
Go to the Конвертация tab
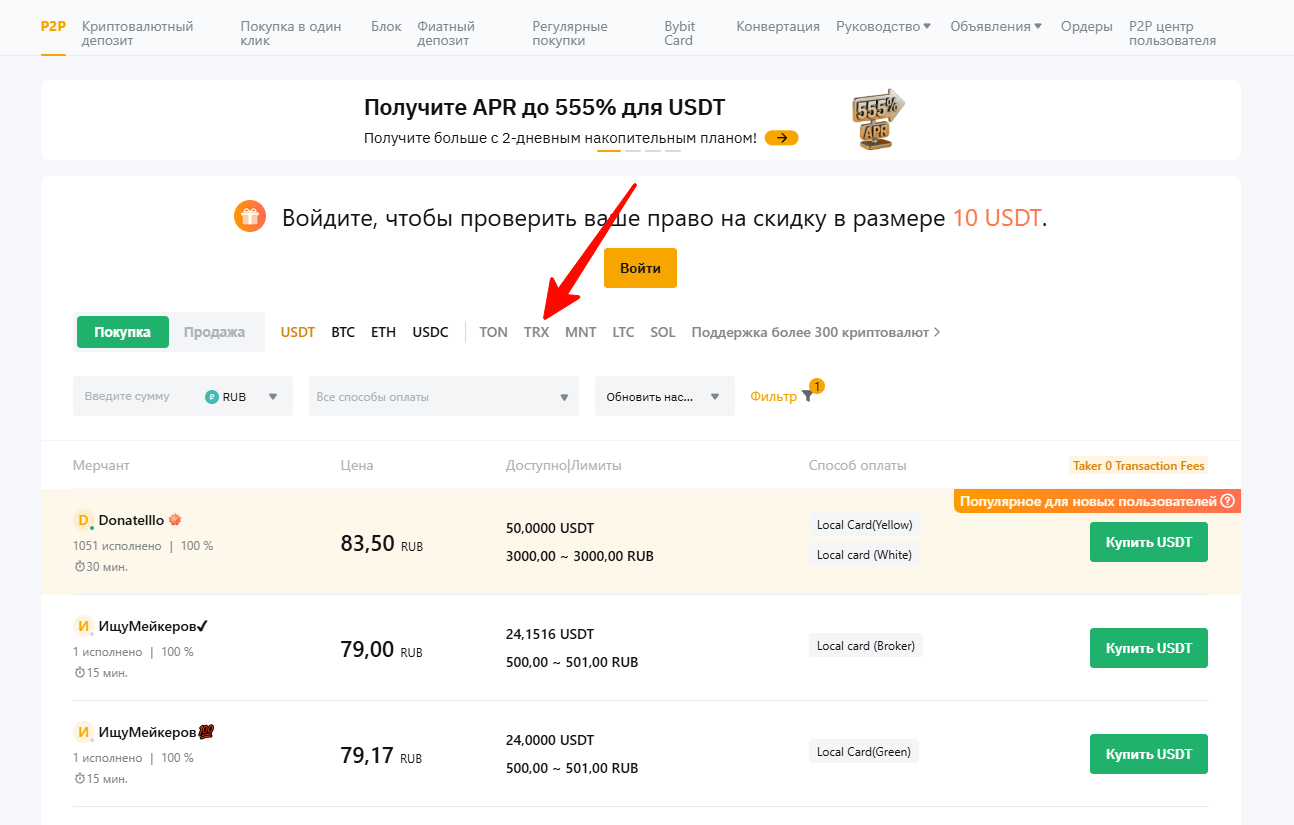click(x=778, y=27)
